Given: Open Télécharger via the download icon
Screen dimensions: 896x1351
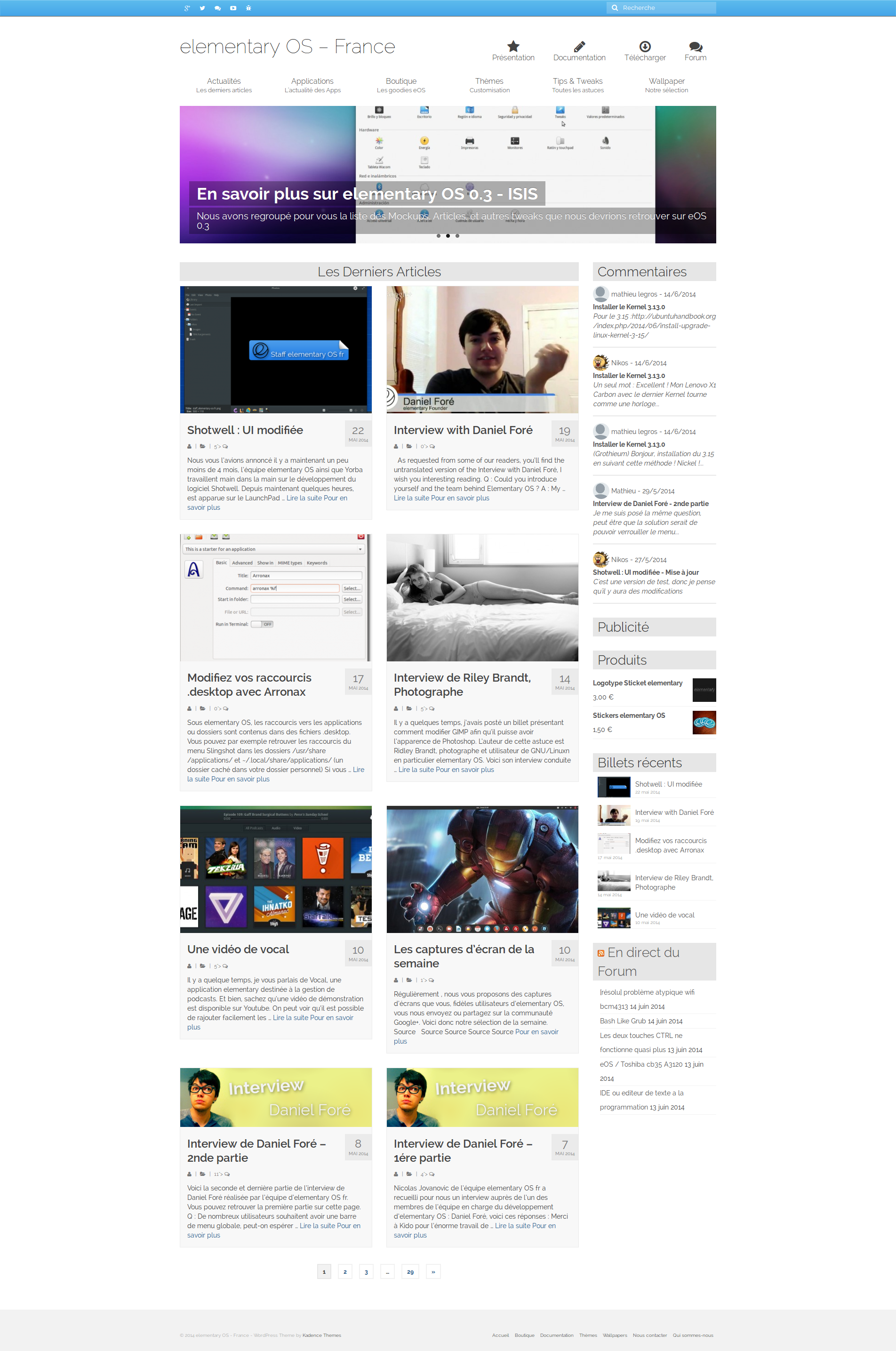Looking at the screenshot, I should click(645, 46).
